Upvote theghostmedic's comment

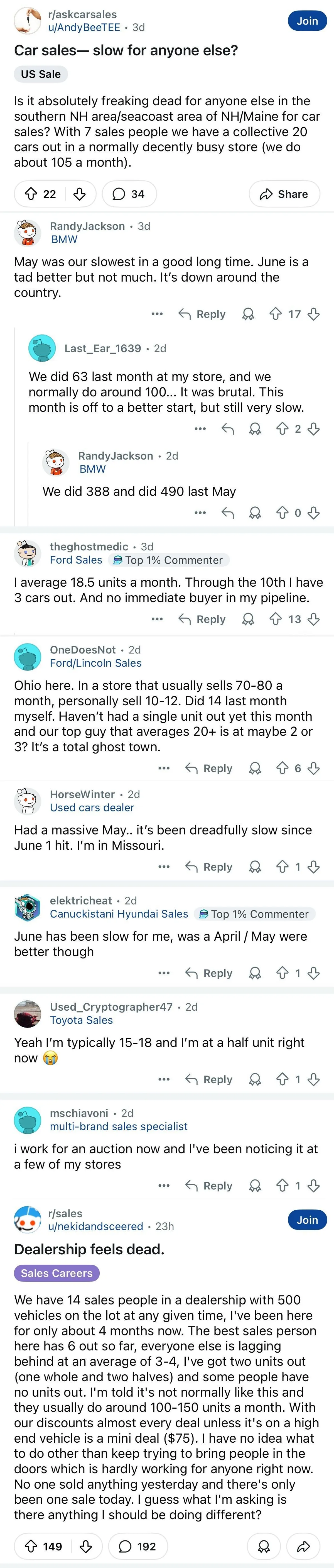[276, 619]
